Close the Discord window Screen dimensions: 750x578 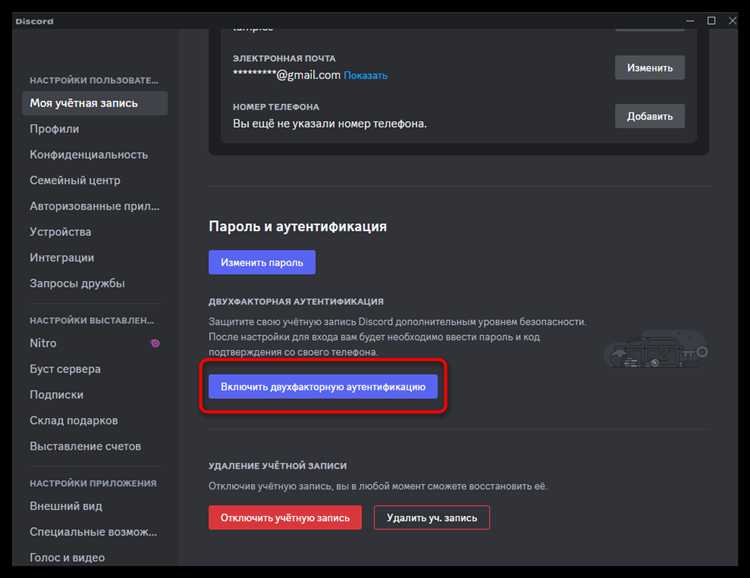[732, 21]
